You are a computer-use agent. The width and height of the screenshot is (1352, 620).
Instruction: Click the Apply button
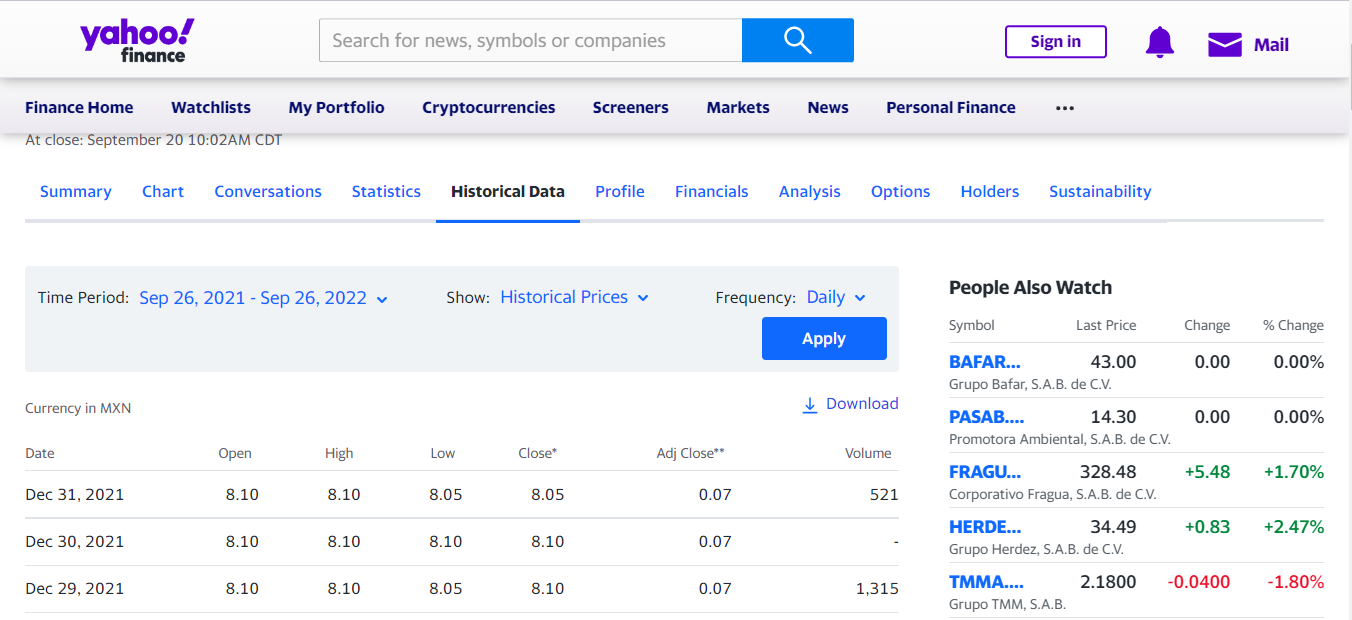tap(824, 339)
